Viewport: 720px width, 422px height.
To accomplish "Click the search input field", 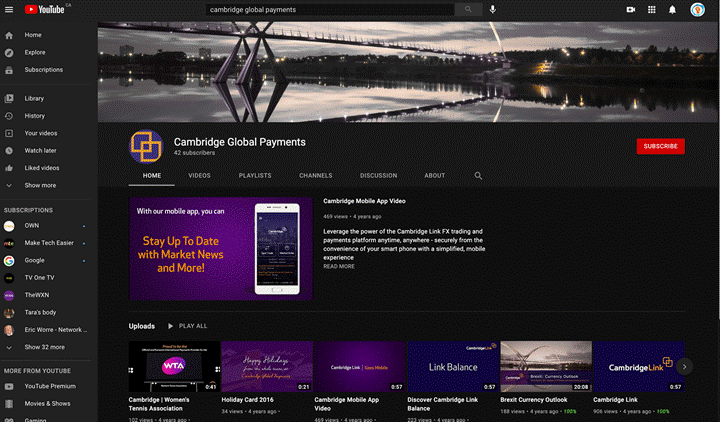I will (x=330, y=10).
